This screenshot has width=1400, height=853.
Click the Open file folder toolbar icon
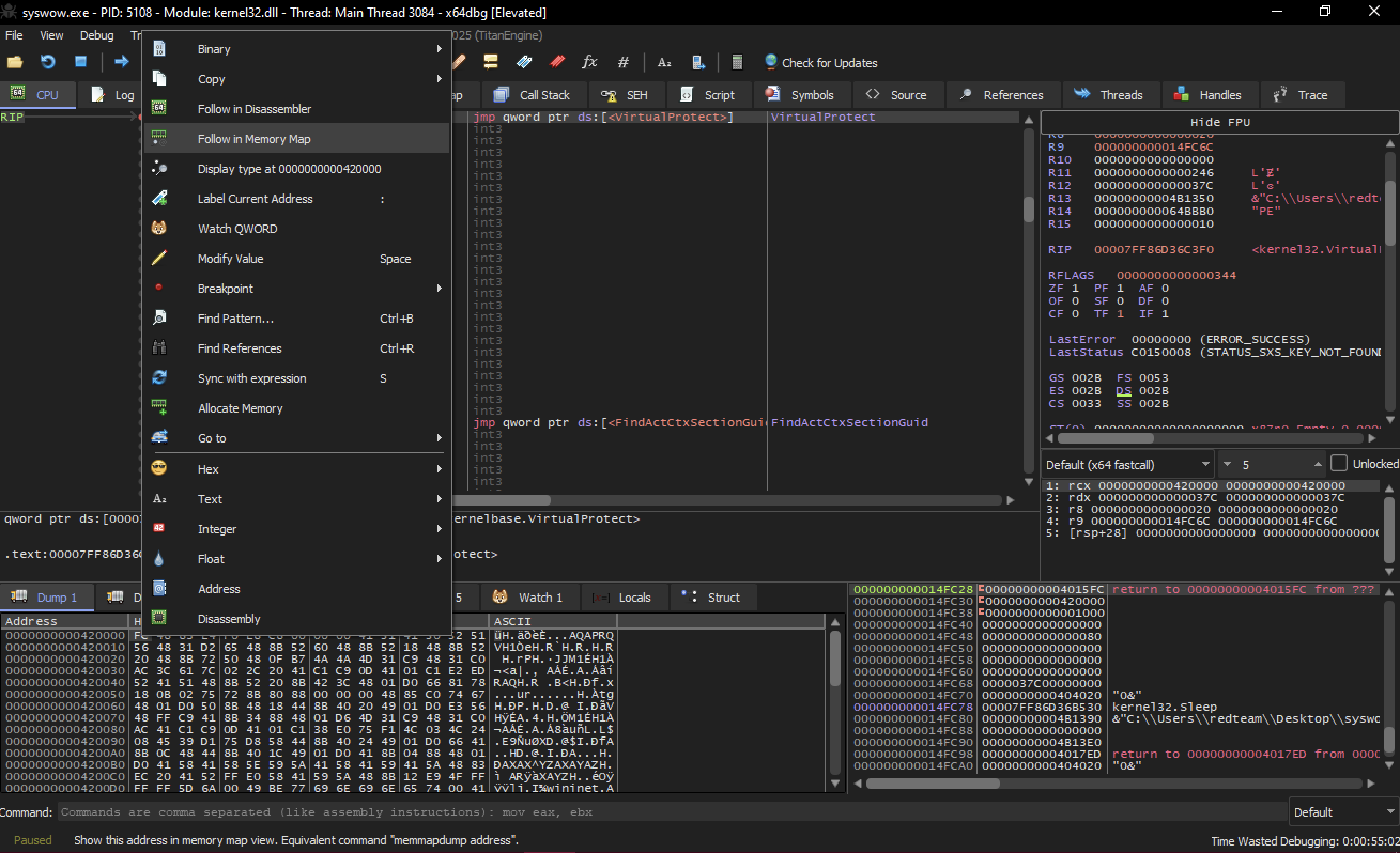click(15, 62)
